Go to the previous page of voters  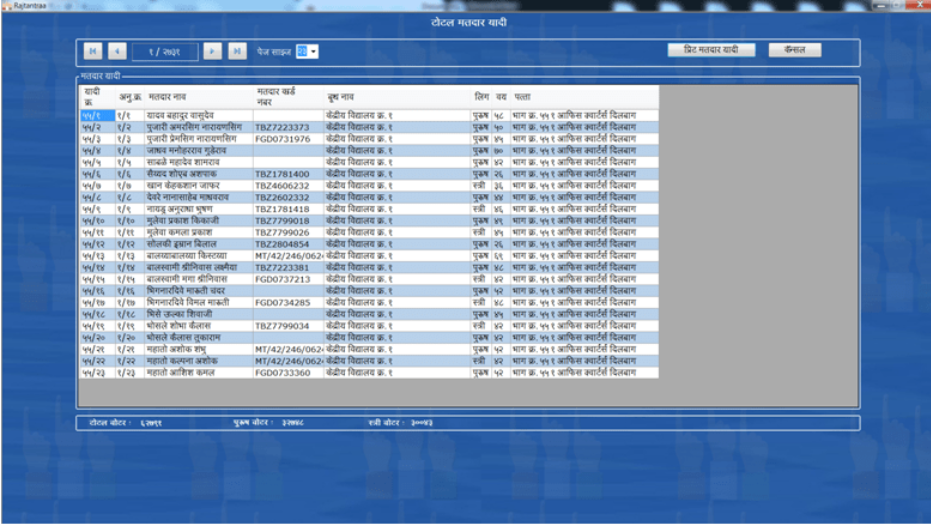[x=117, y=51]
